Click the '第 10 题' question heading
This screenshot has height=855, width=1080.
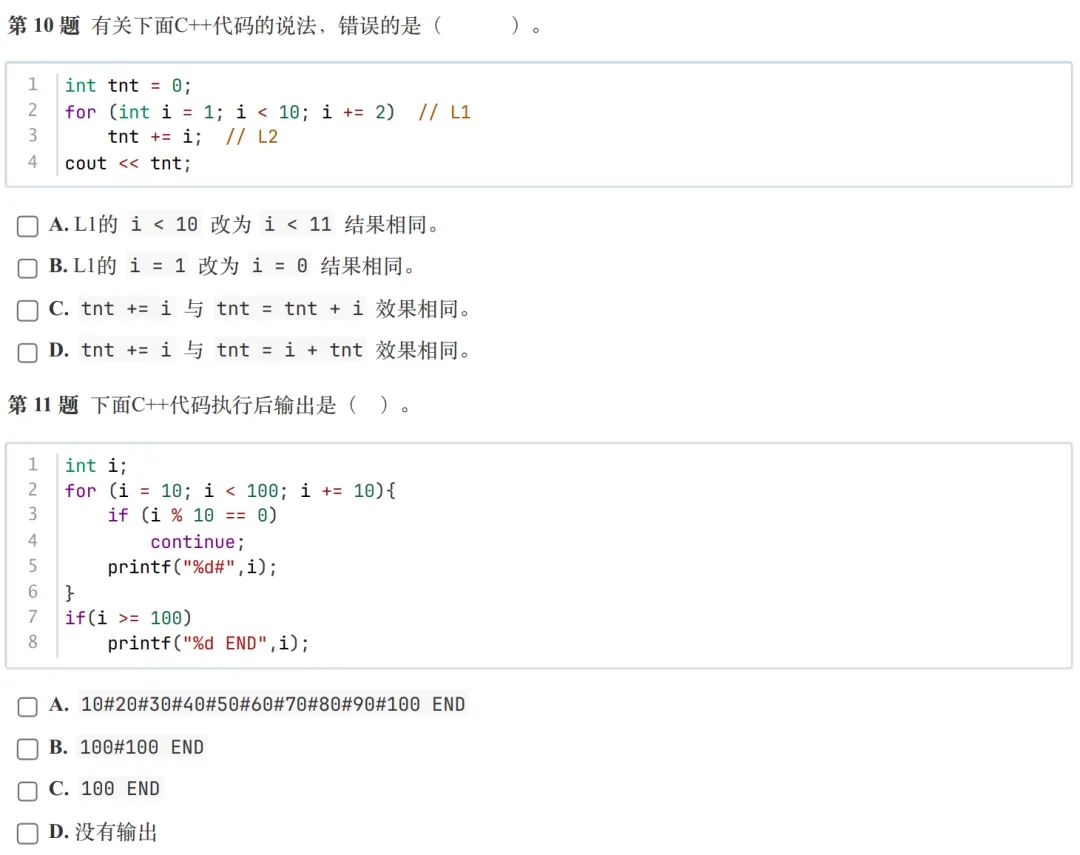coord(43,25)
